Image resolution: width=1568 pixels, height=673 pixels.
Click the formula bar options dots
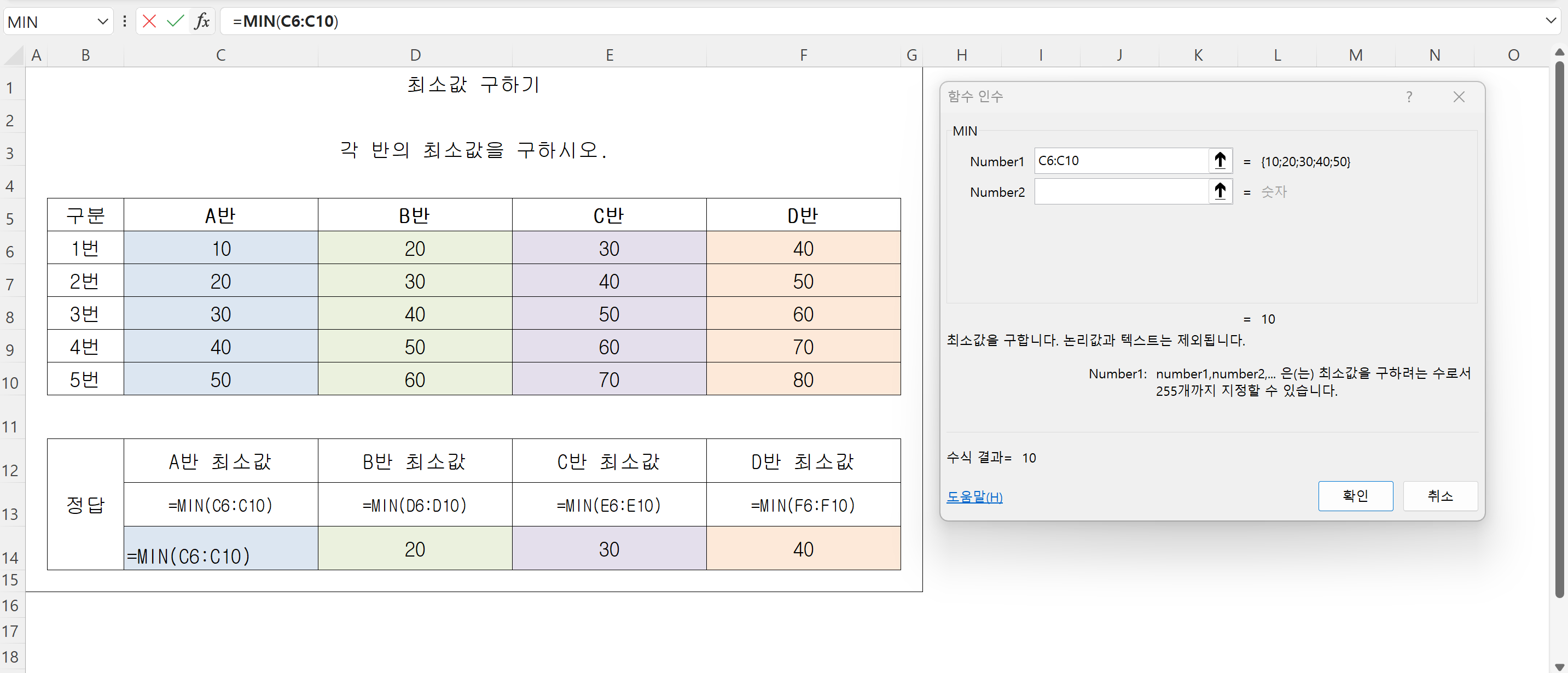click(124, 21)
